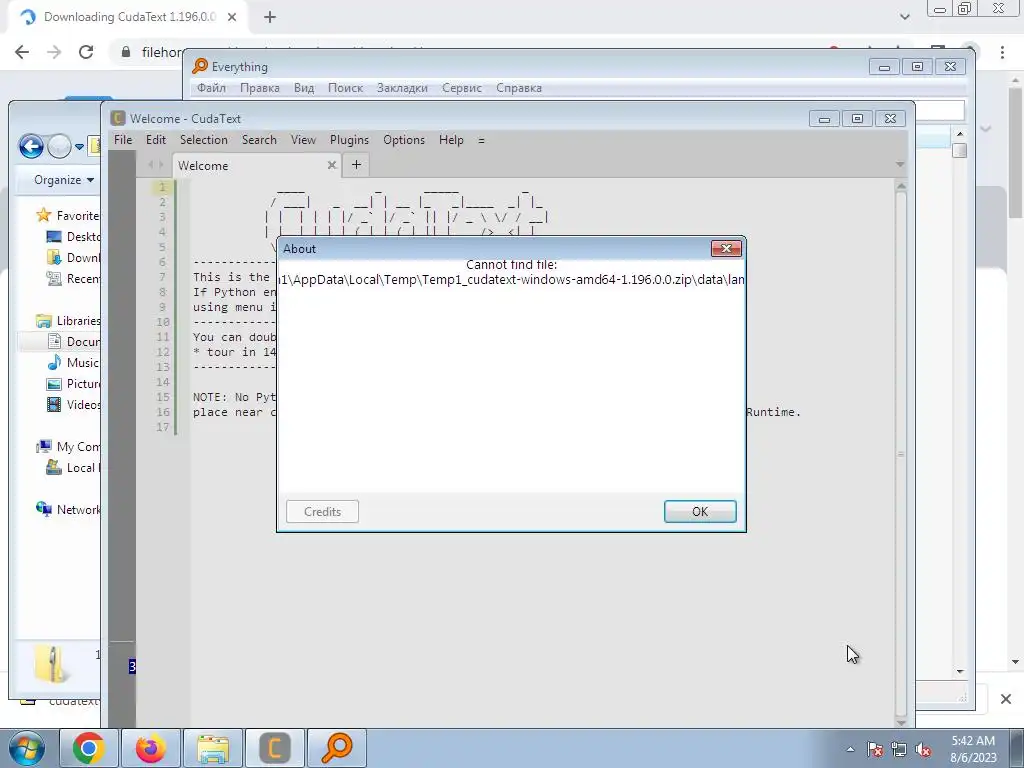
Task: Open Сервис menu in Everything window
Action: point(462,88)
